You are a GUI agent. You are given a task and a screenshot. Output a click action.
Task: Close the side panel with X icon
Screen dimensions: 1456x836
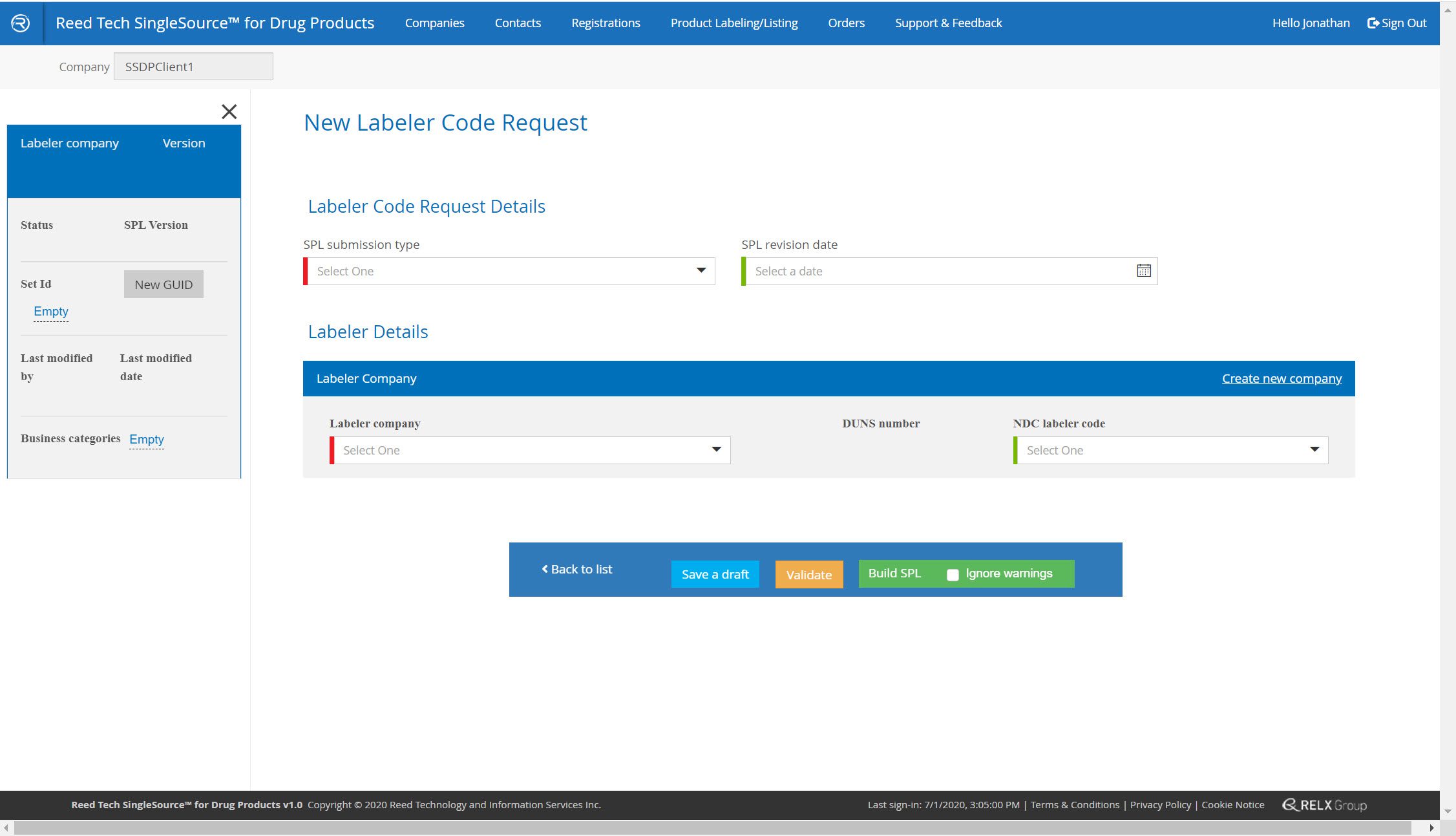[229, 111]
